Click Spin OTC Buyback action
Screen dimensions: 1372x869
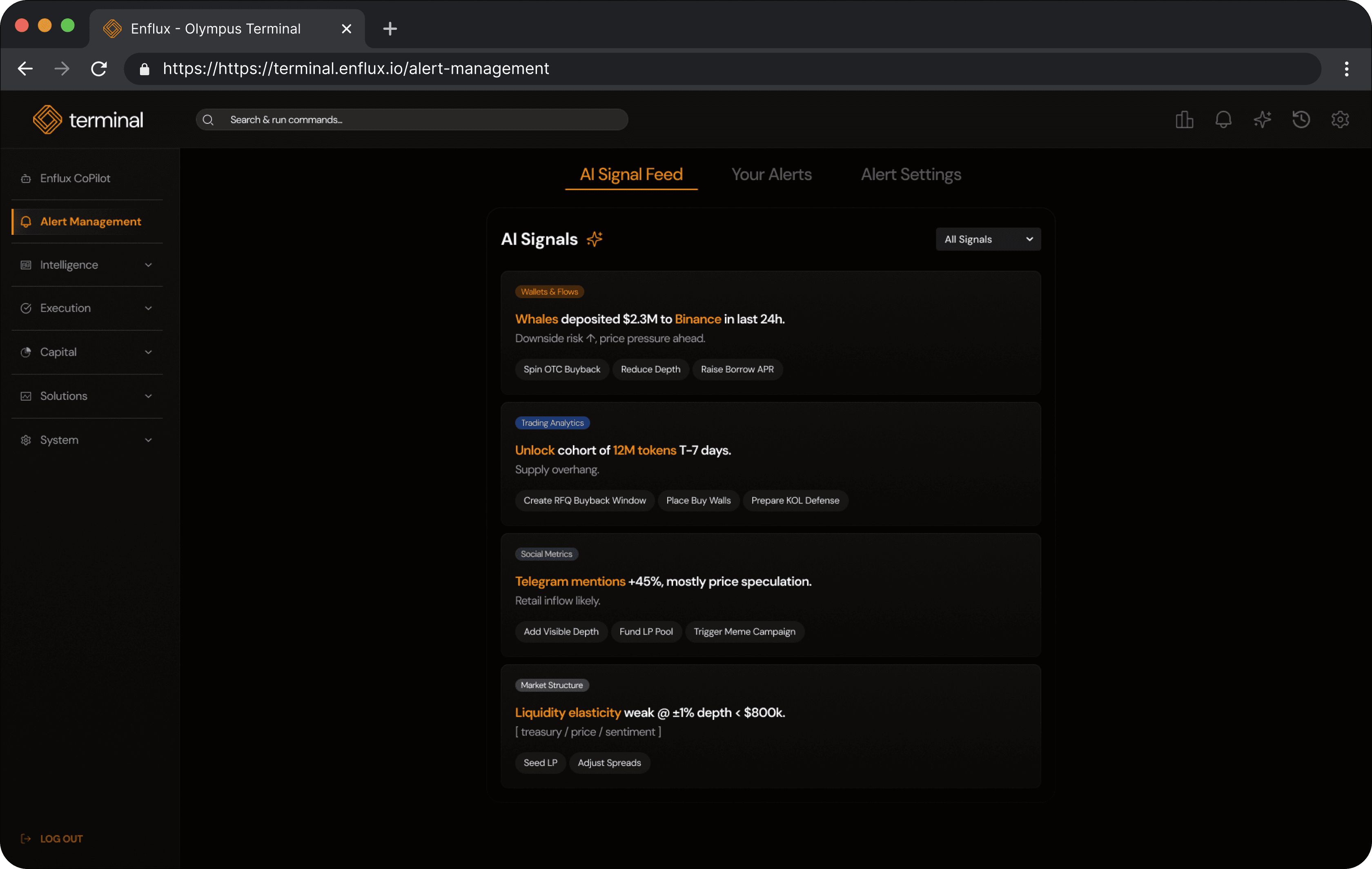click(561, 369)
